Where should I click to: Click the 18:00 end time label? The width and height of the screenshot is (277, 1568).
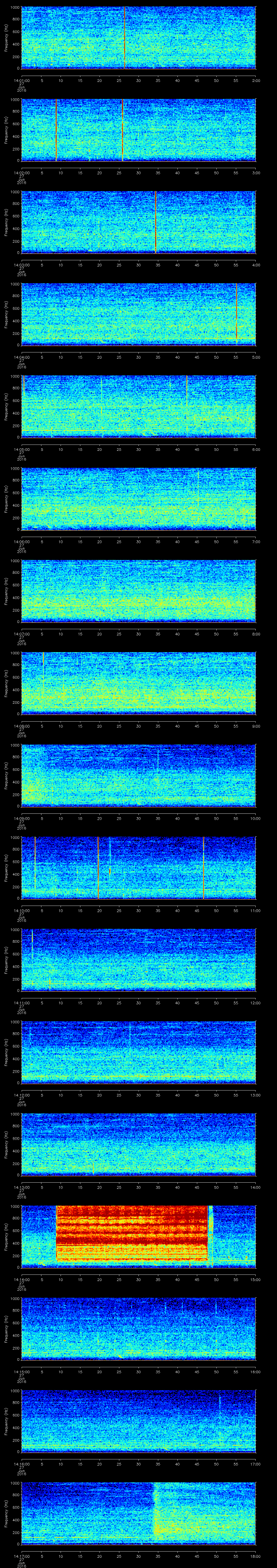[x=255, y=1555]
